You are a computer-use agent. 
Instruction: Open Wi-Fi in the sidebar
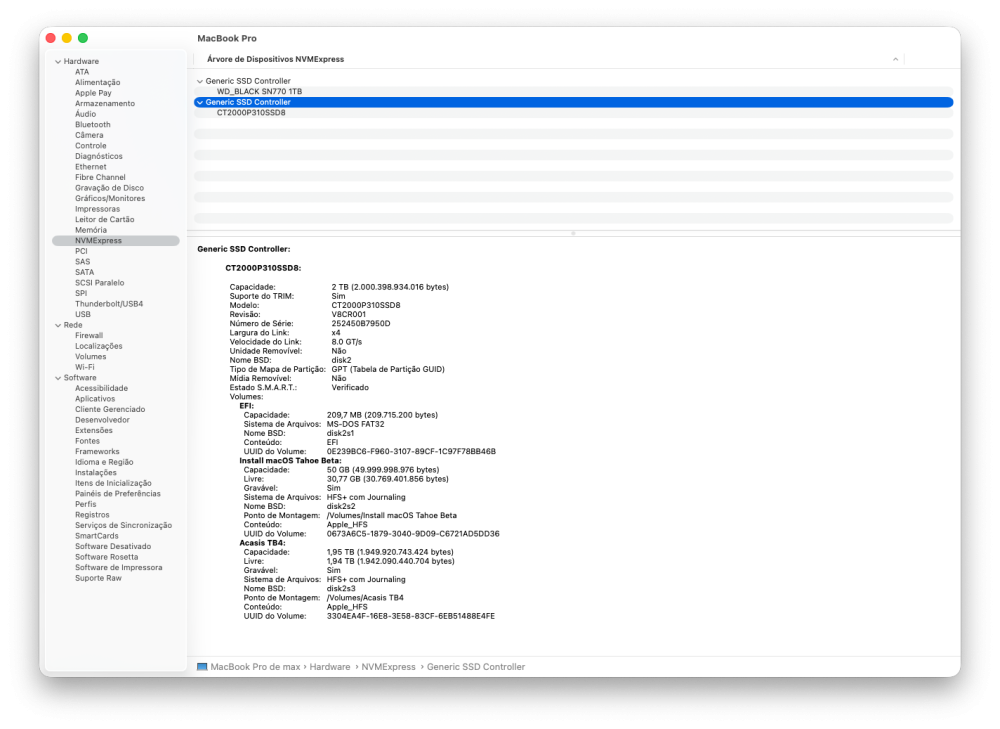84,367
